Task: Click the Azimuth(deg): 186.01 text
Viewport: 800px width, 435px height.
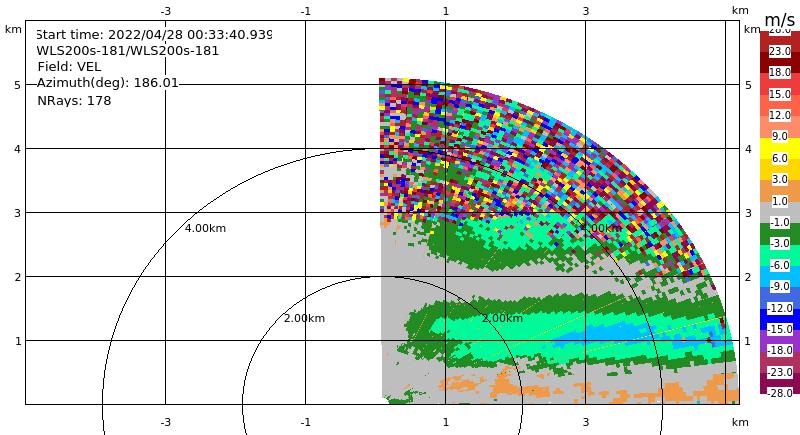Action: [108, 83]
